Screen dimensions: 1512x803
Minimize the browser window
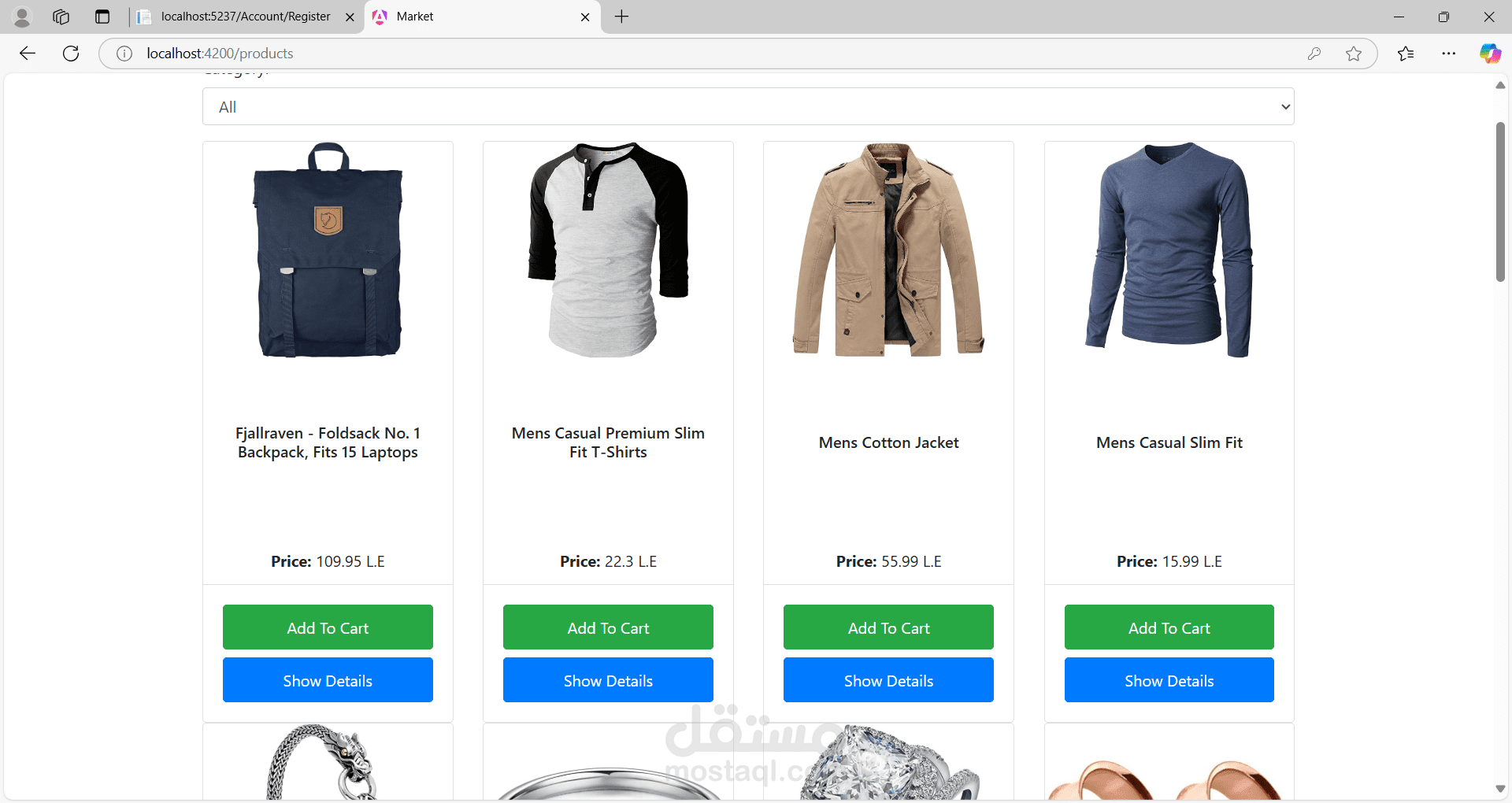click(1399, 17)
